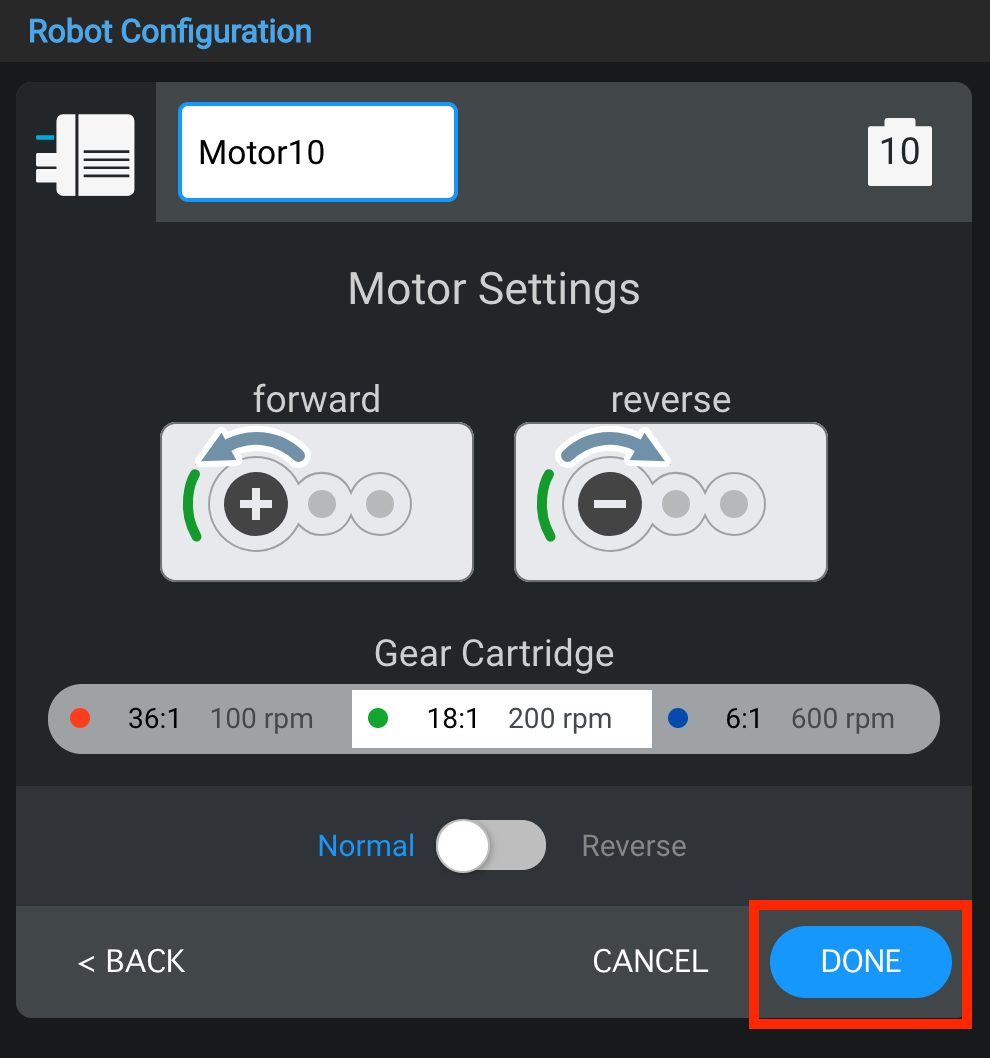Viewport: 990px width, 1058px height.
Task: Click the port 10 battery-style badge
Action: point(899,152)
